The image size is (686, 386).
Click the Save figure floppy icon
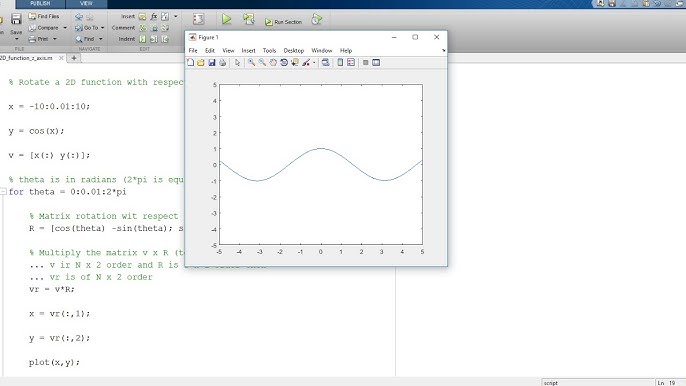[212, 63]
